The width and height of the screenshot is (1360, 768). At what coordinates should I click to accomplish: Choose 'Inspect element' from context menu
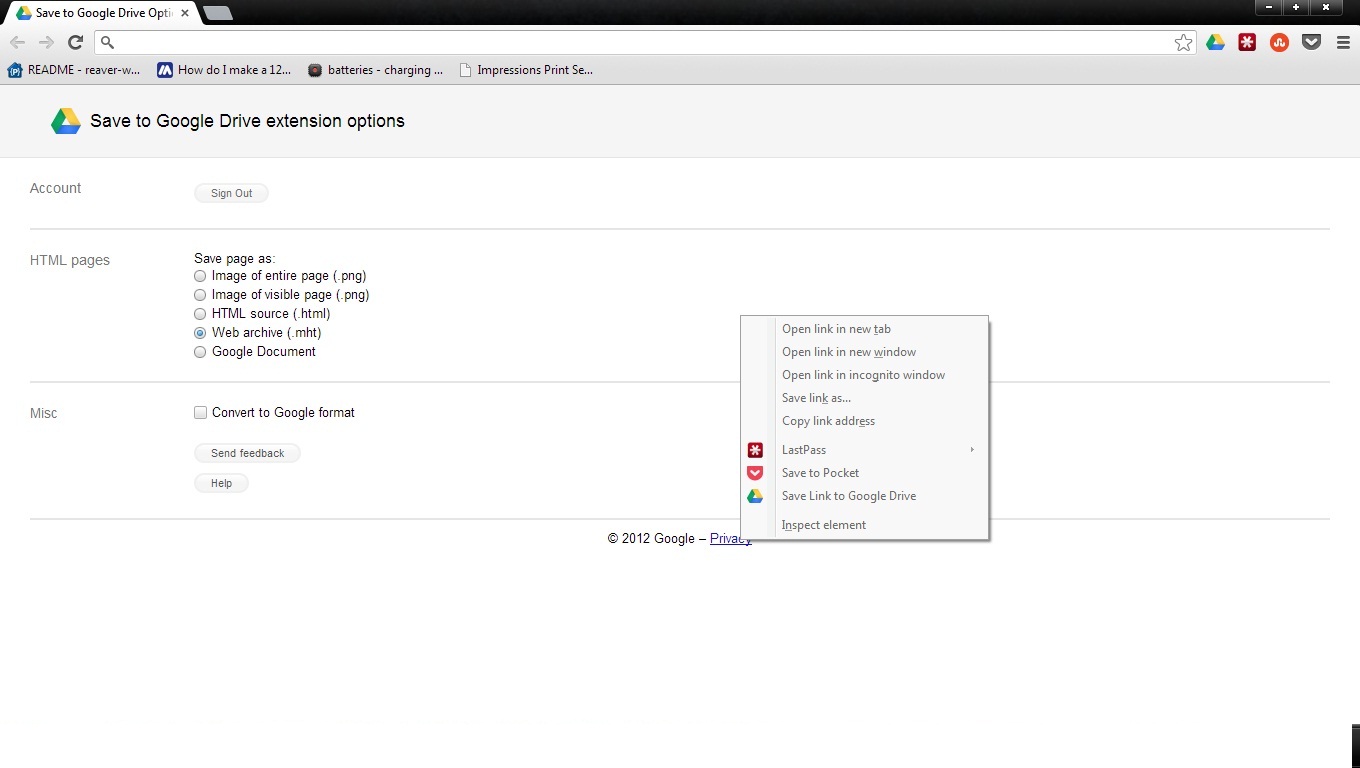tap(864, 525)
